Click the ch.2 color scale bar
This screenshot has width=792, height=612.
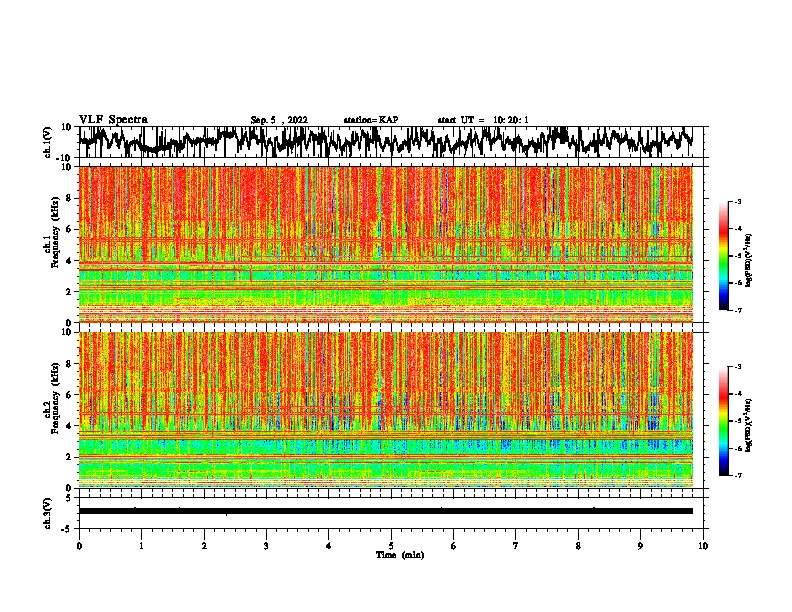pyautogui.click(x=723, y=421)
